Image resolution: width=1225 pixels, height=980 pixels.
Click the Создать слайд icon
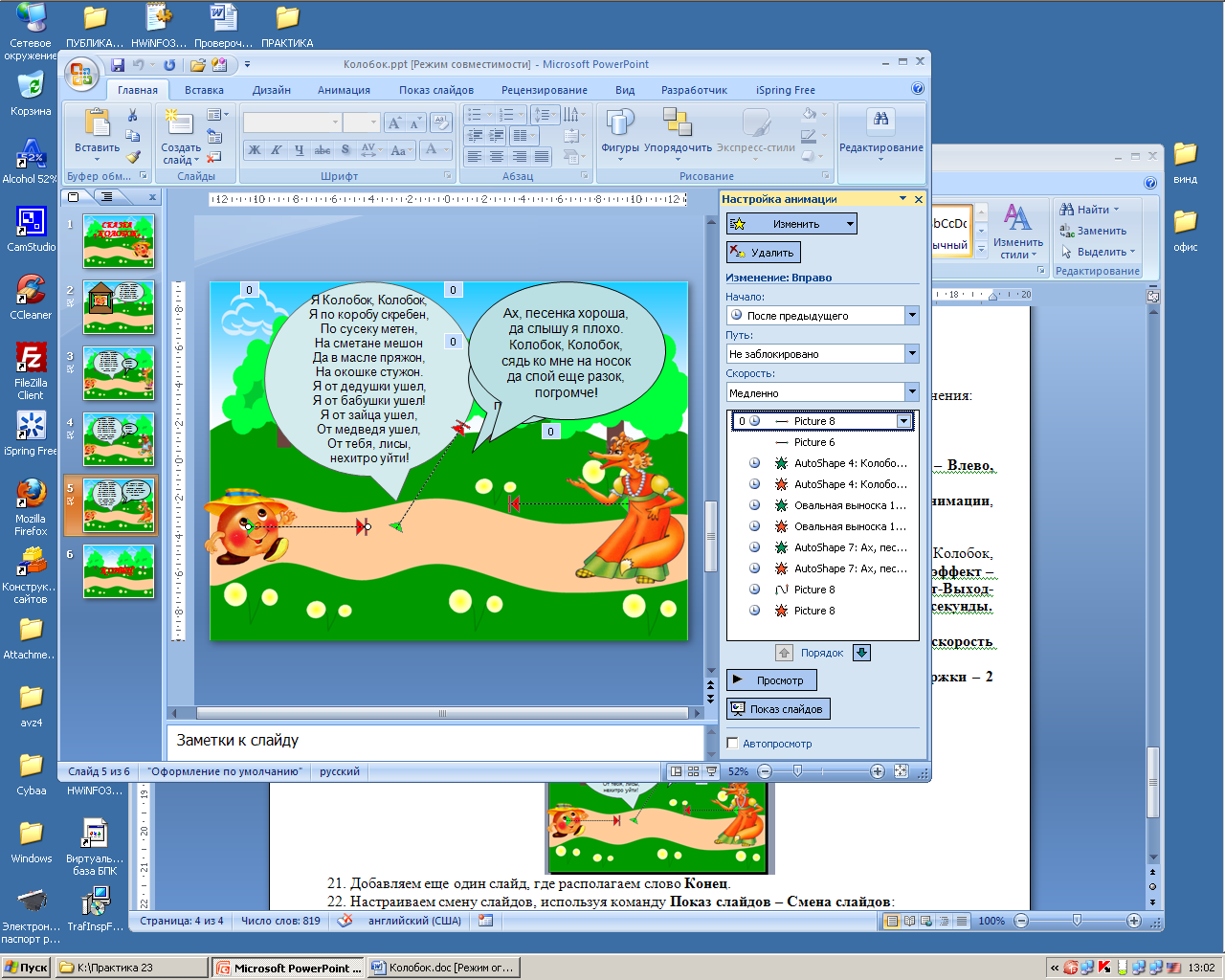(x=178, y=122)
